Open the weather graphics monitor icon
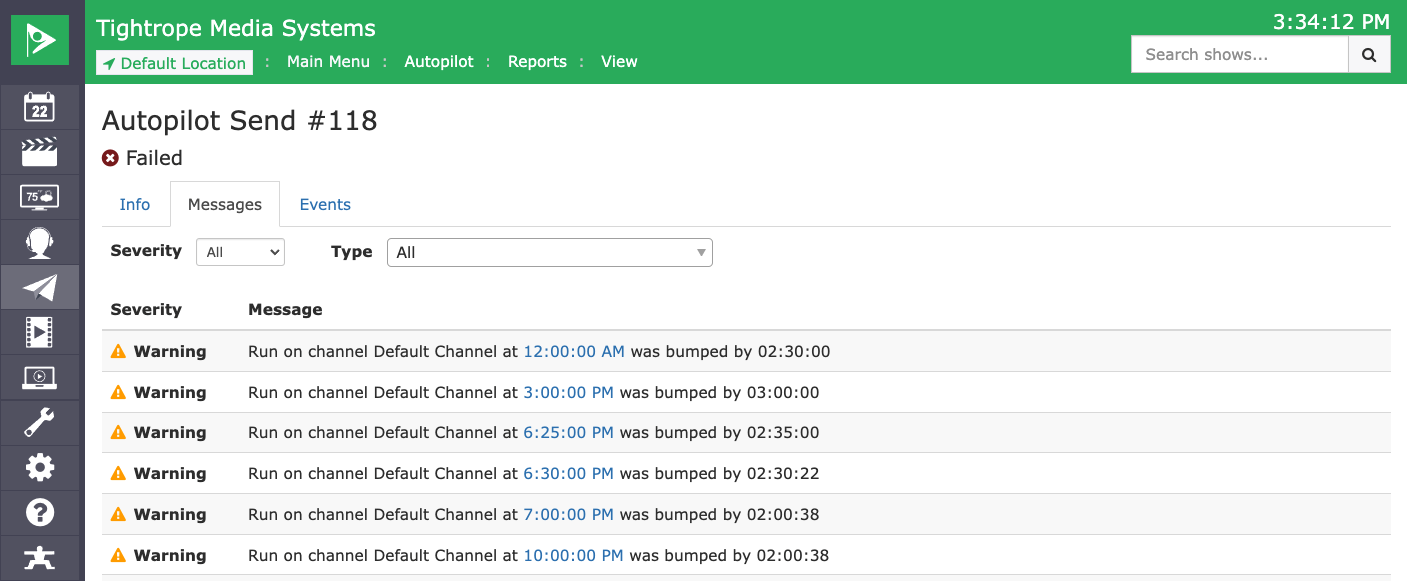 (x=39, y=197)
